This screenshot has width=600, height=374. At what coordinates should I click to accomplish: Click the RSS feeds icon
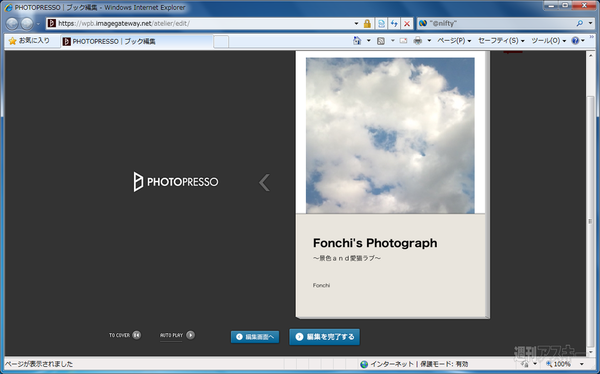click(381, 41)
